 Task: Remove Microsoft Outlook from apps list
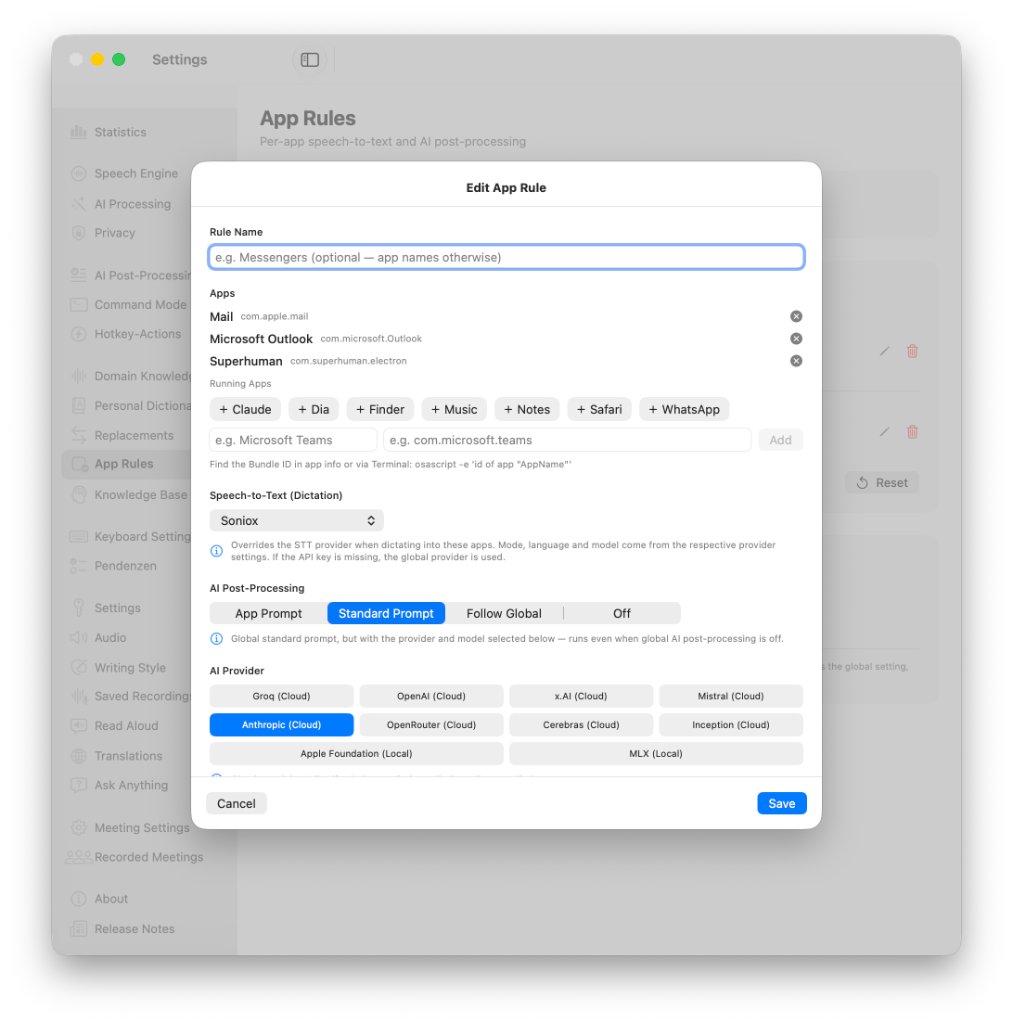[x=796, y=338]
